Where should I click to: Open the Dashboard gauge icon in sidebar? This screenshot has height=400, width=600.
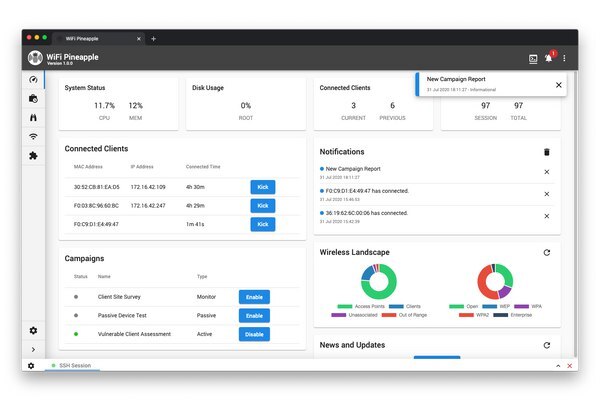[33, 80]
